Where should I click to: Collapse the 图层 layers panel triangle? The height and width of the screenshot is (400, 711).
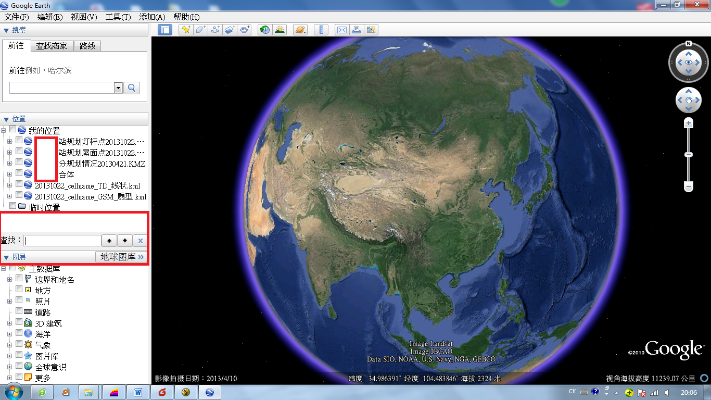coord(6,257)
